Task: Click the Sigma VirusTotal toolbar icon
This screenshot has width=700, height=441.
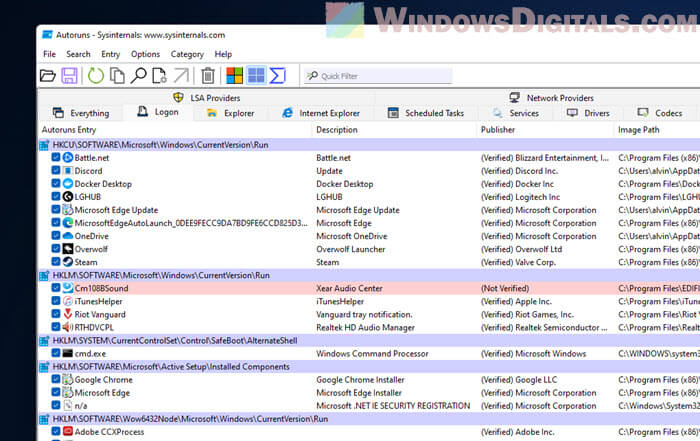Action: coord(277,76)
